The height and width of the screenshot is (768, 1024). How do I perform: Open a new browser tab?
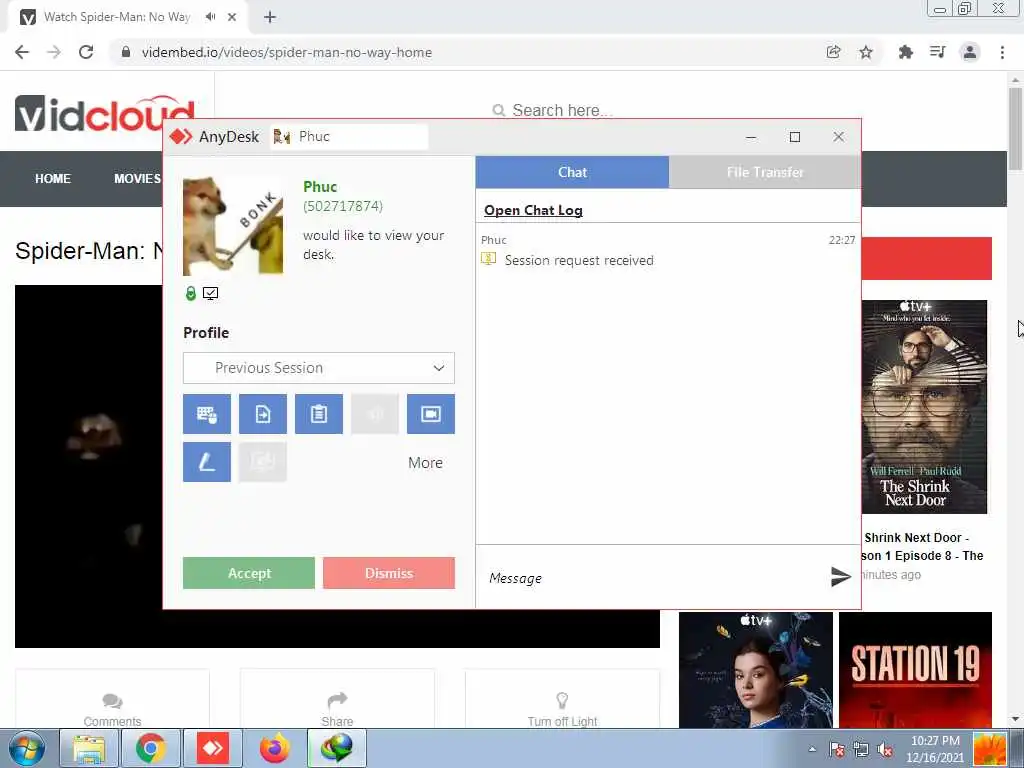tap(270, 17)
